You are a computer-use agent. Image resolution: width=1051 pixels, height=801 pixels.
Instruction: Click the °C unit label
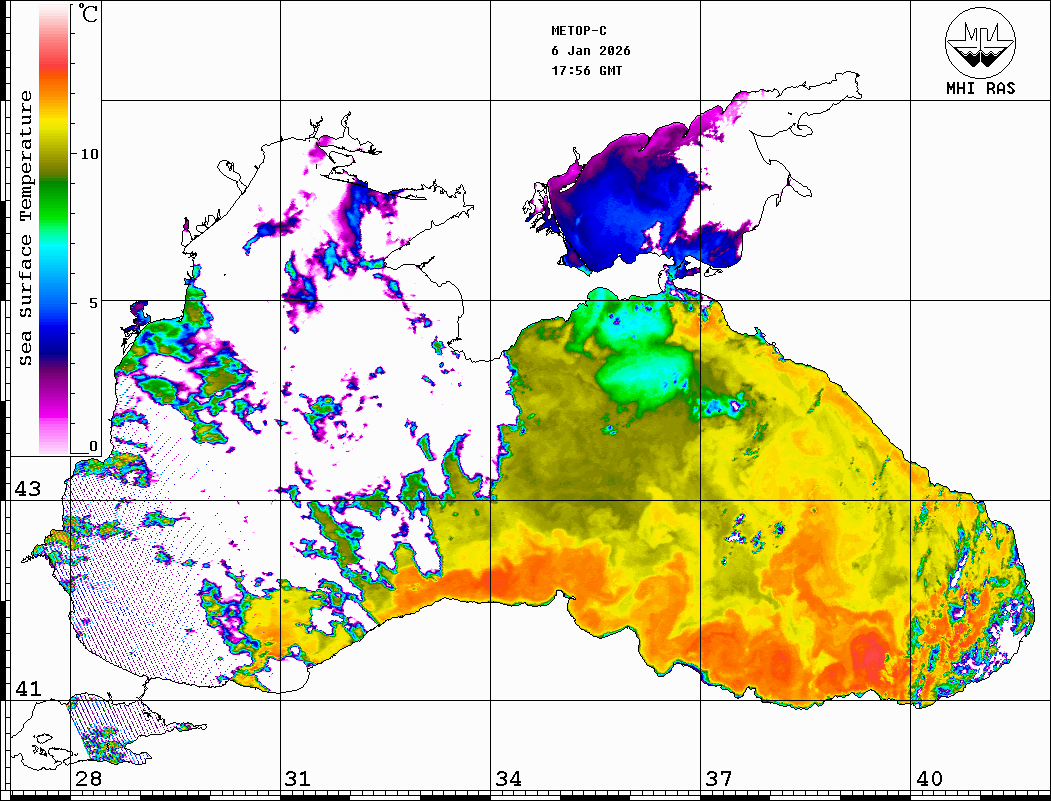click(89, 16)
